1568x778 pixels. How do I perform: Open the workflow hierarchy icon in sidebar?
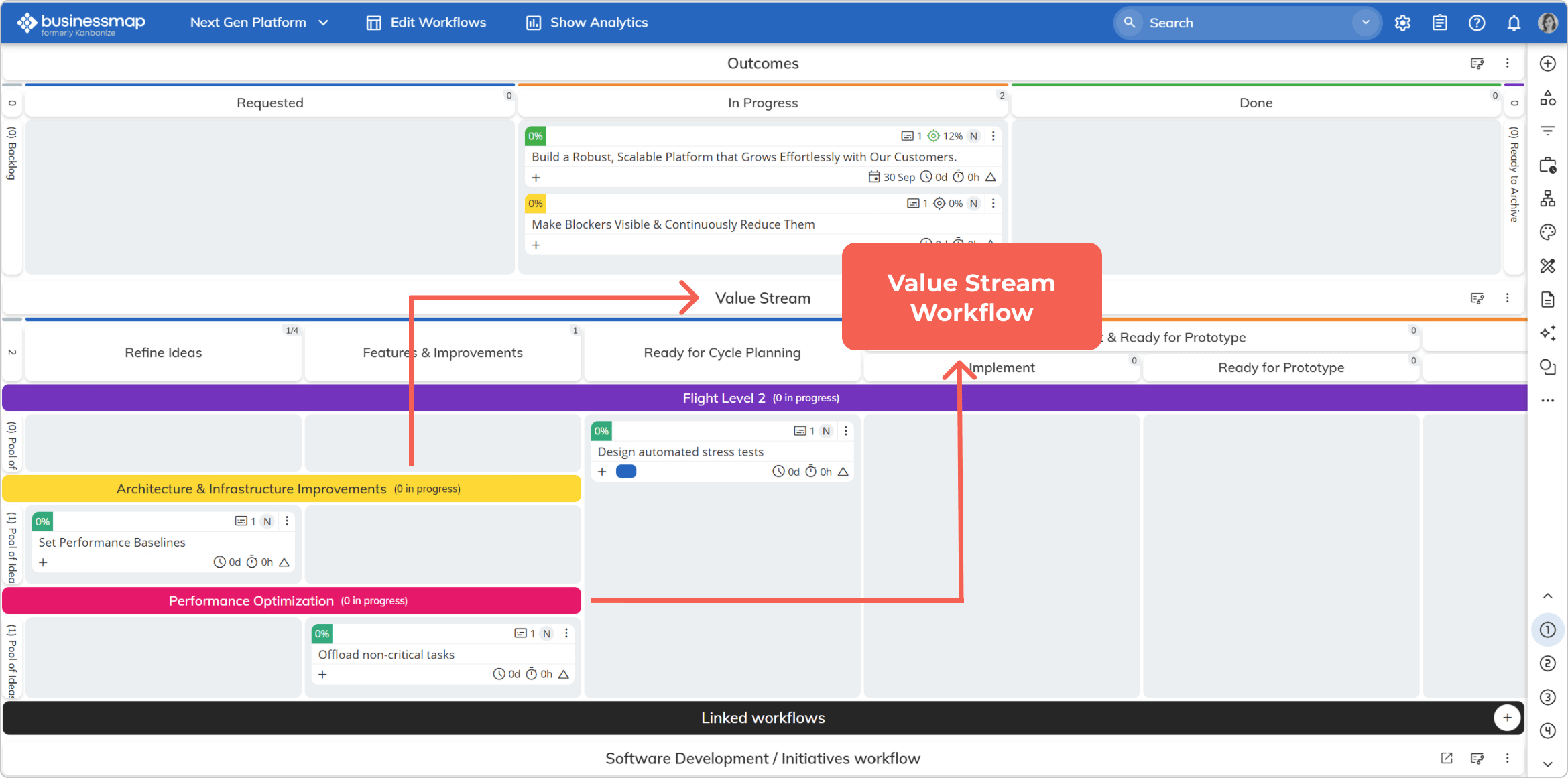pyautogui.click(x=1548, y=198)
